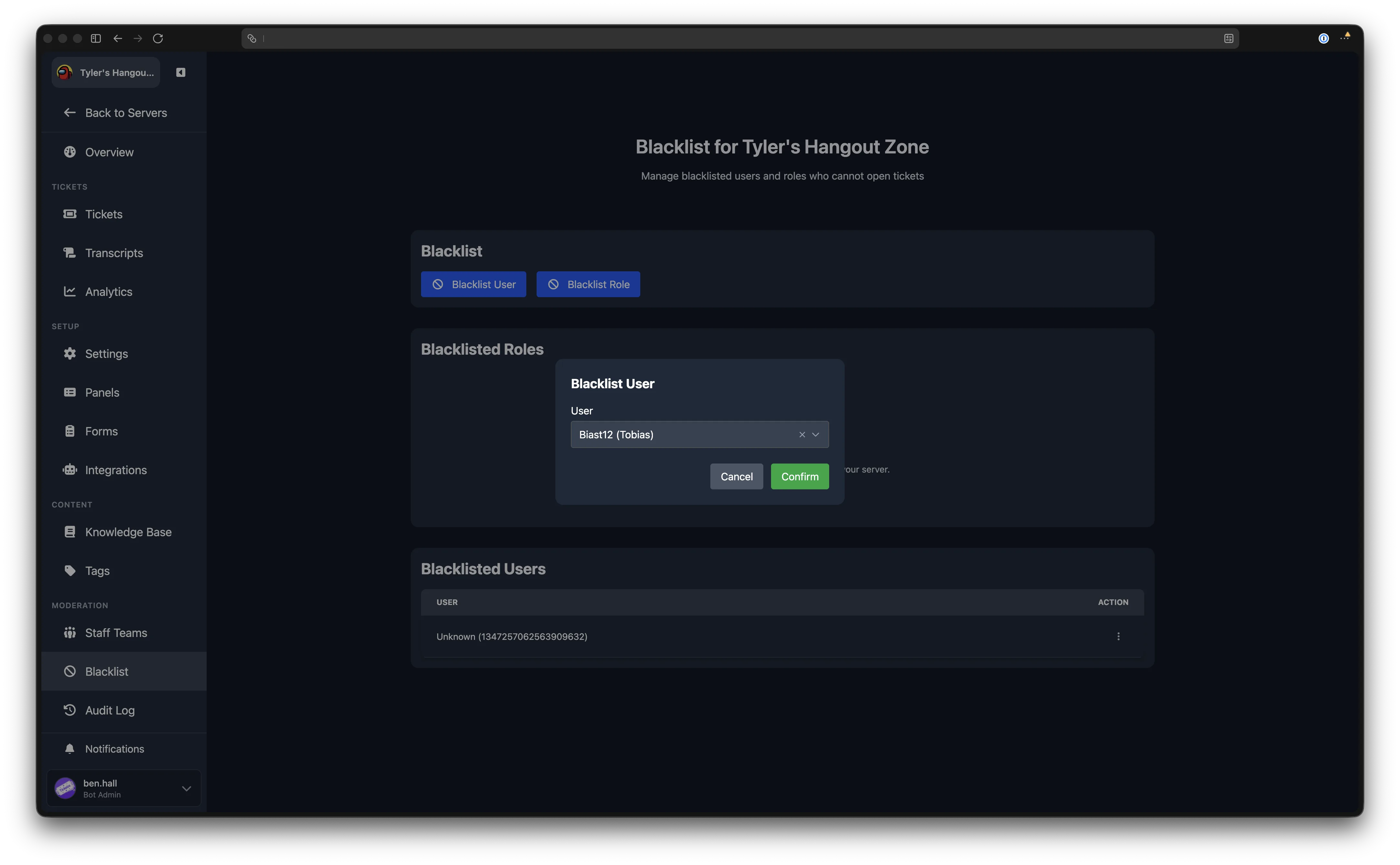Screen dimensions: 1400x865
Task: Open Notifications
Action: (x=124, y=749)
